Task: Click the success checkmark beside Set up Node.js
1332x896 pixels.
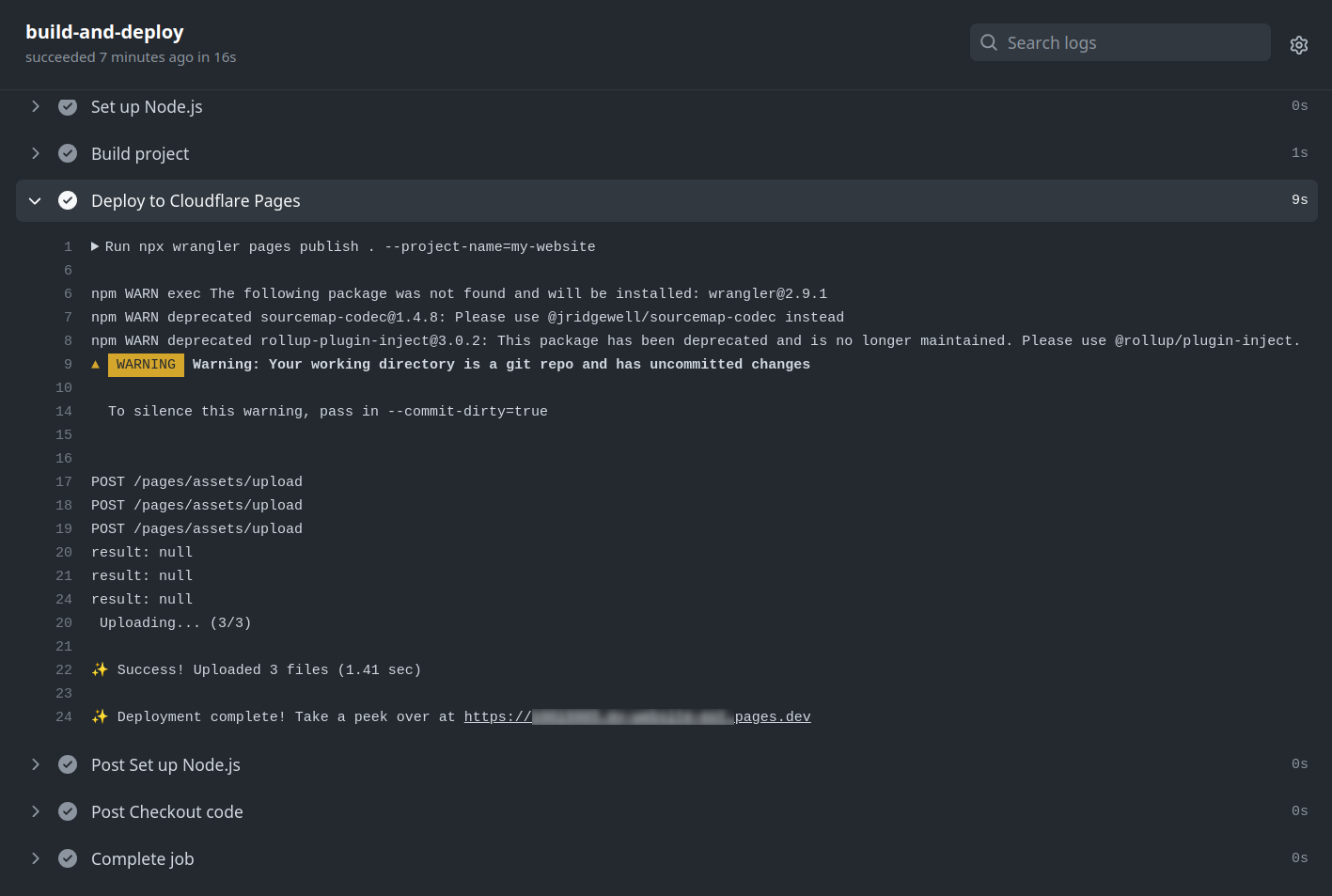Action: [x=67, y=106]
